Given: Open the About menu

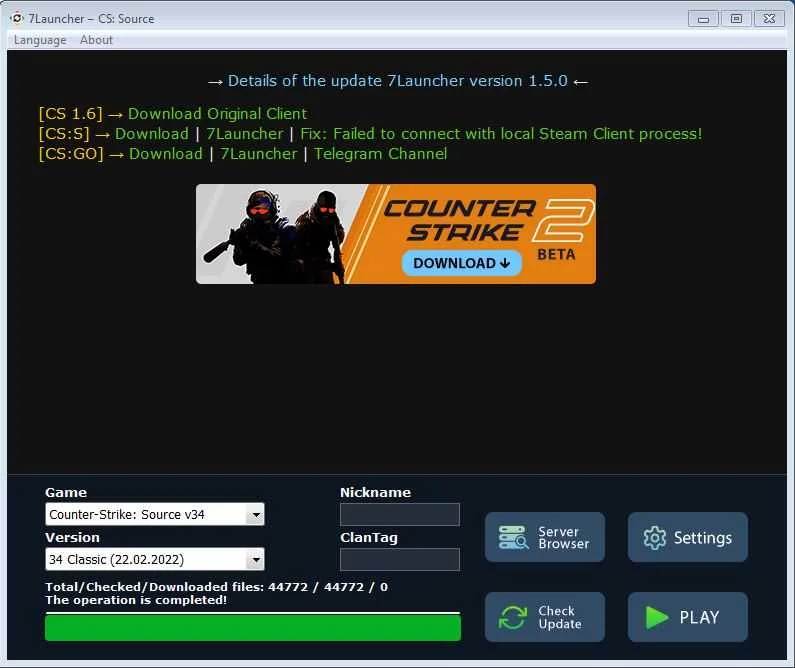Looking at the screenshot, I should [x=96, y=40].
